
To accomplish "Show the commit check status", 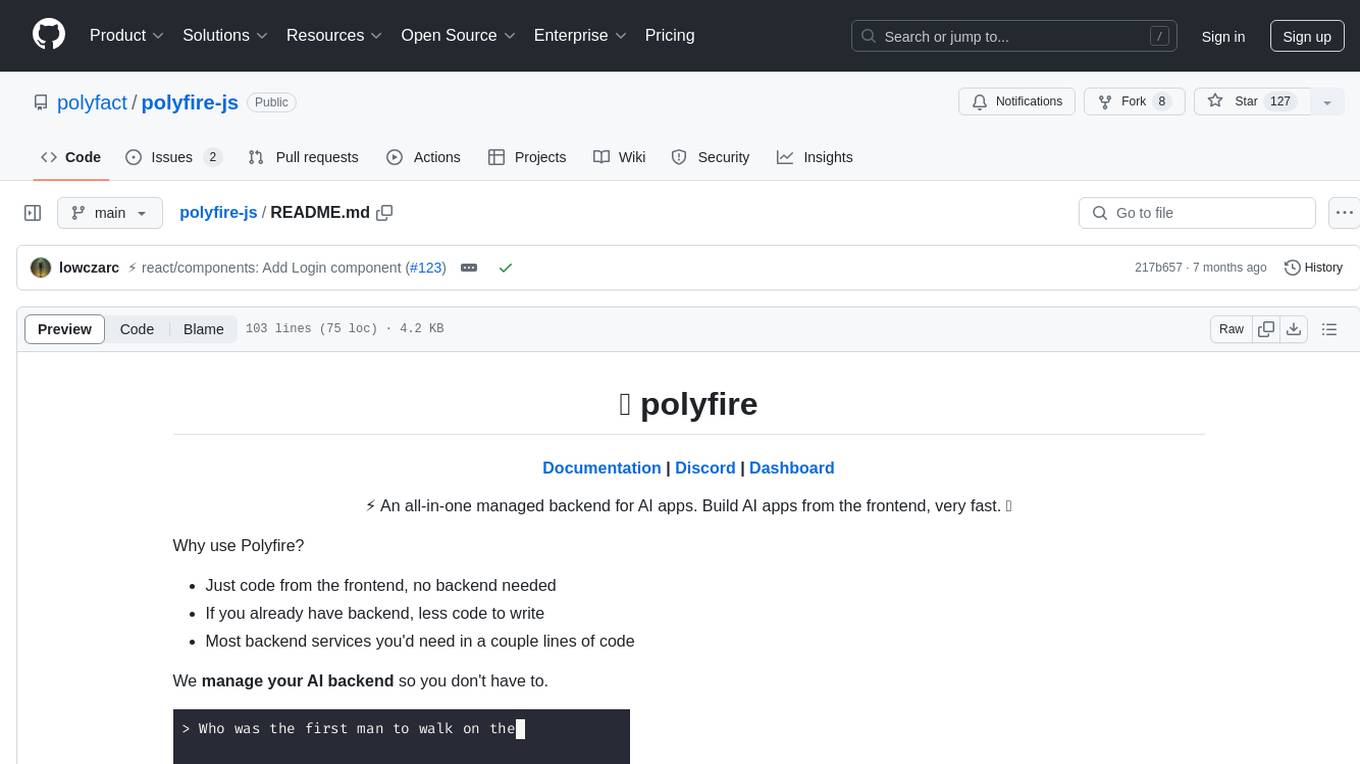I will (x=505, y=267).
